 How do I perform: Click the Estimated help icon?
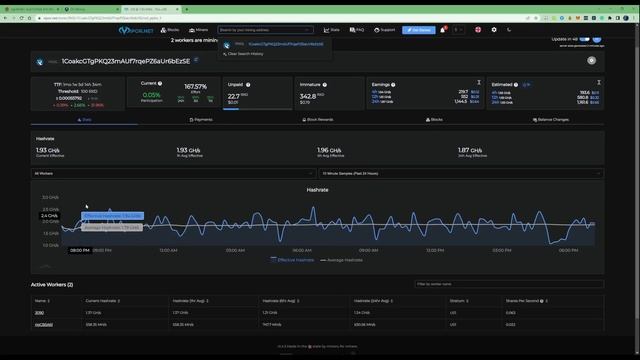516,85
